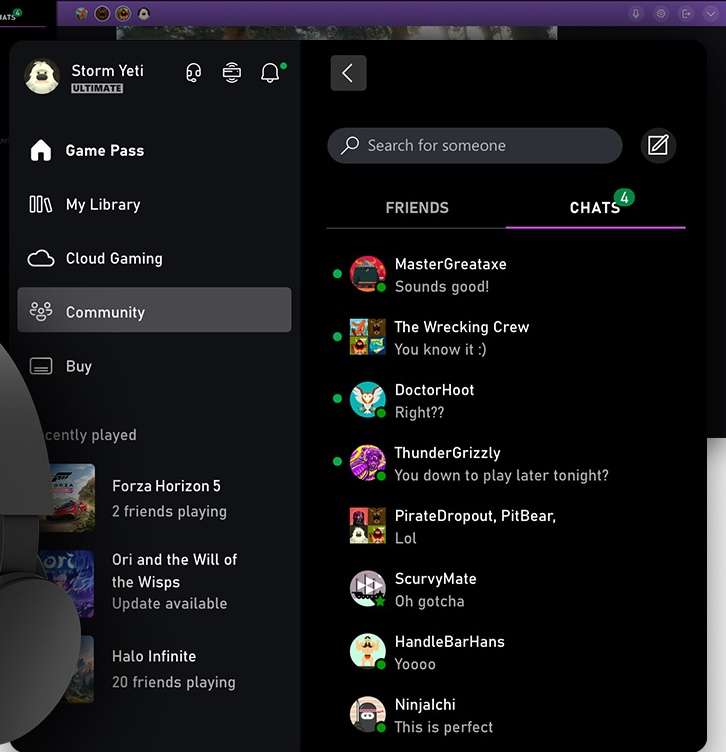Open the headset party chat icon

(194, 73)
